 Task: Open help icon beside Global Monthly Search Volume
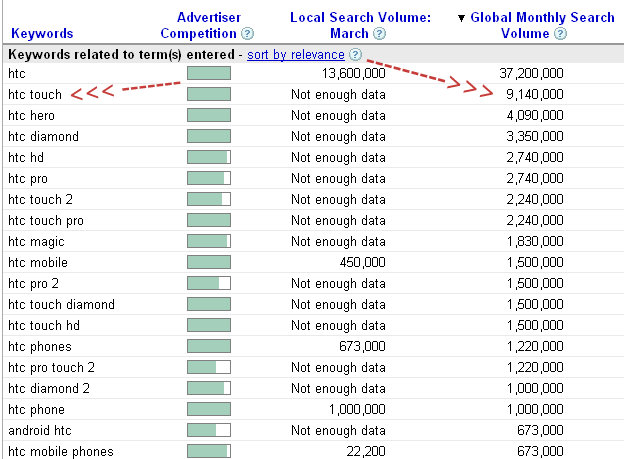560,33
